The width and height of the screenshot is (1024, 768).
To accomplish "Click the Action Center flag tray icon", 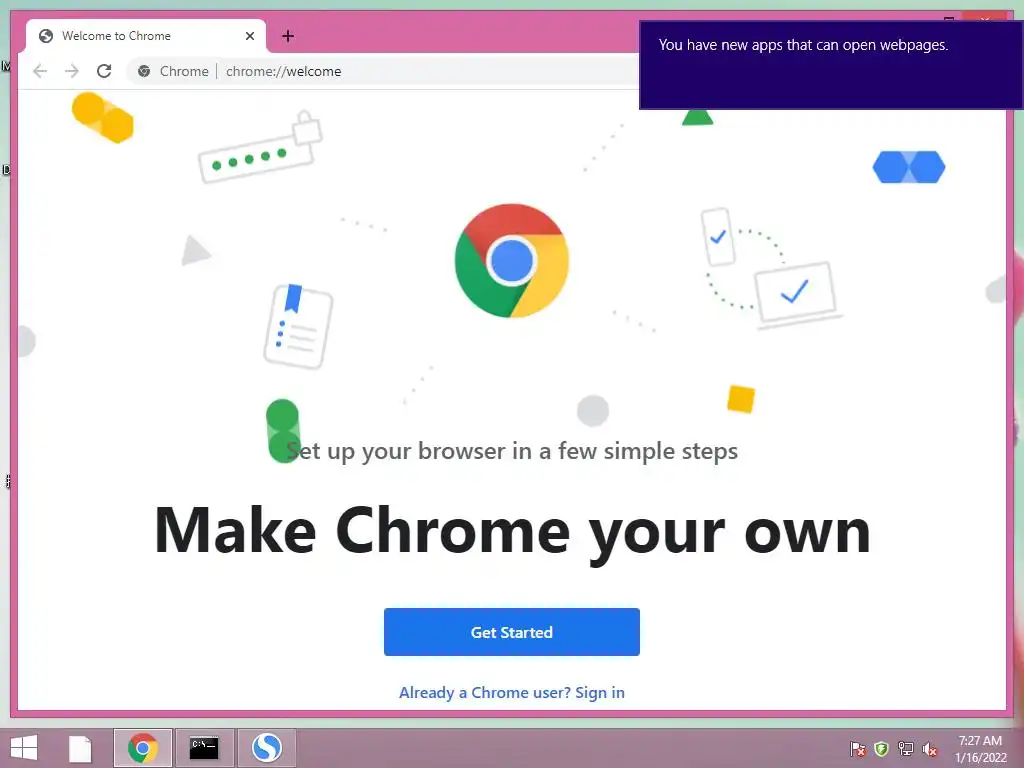I will click(857, 748).
